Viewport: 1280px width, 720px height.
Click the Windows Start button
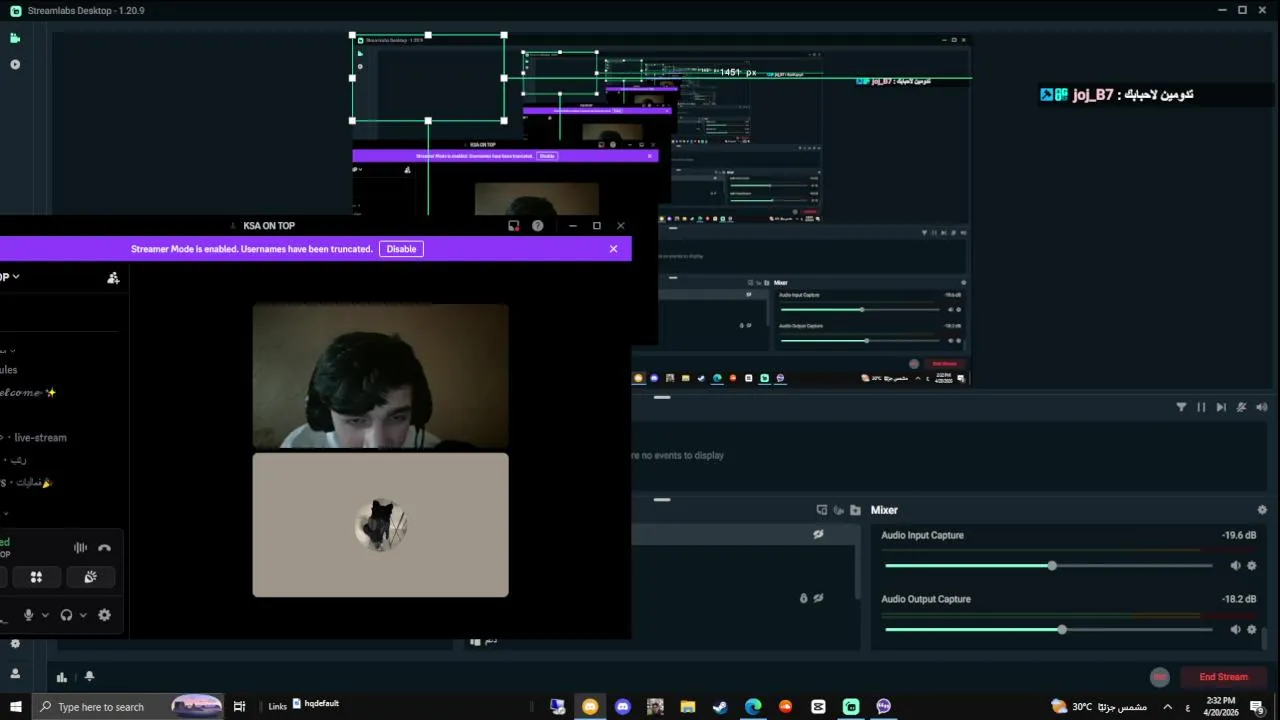click(x=16, y=707)
